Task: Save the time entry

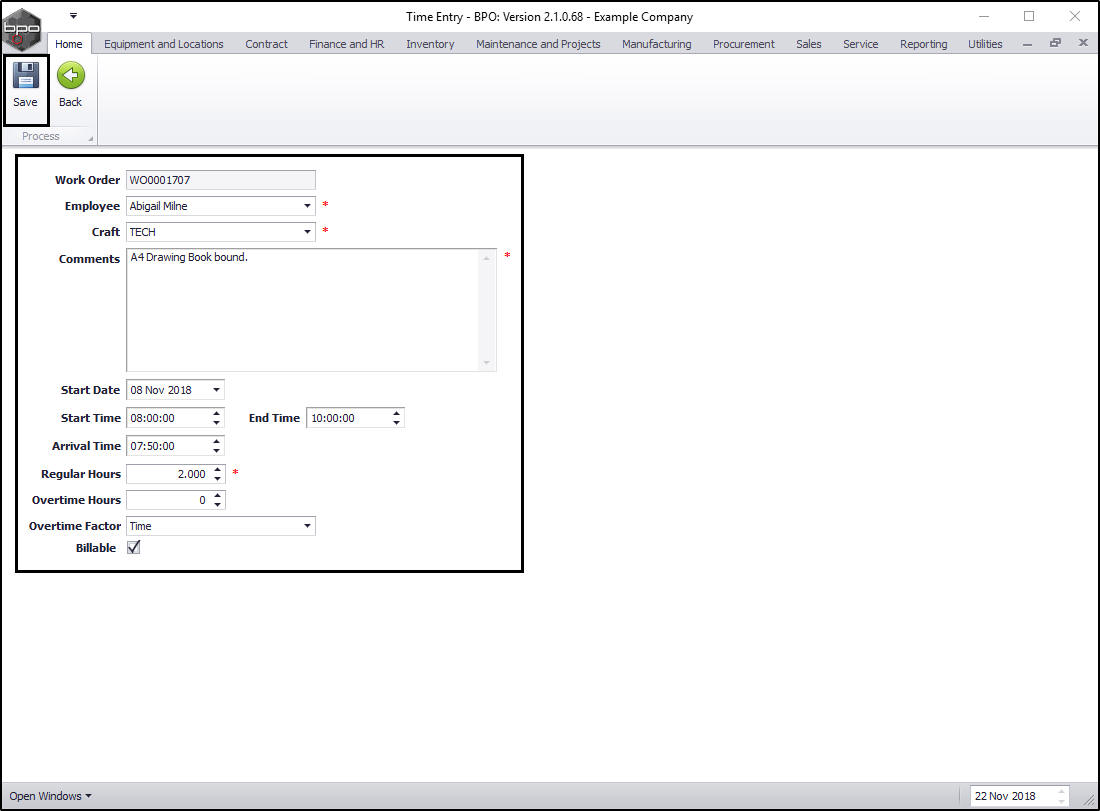Action: pos(25,86)
